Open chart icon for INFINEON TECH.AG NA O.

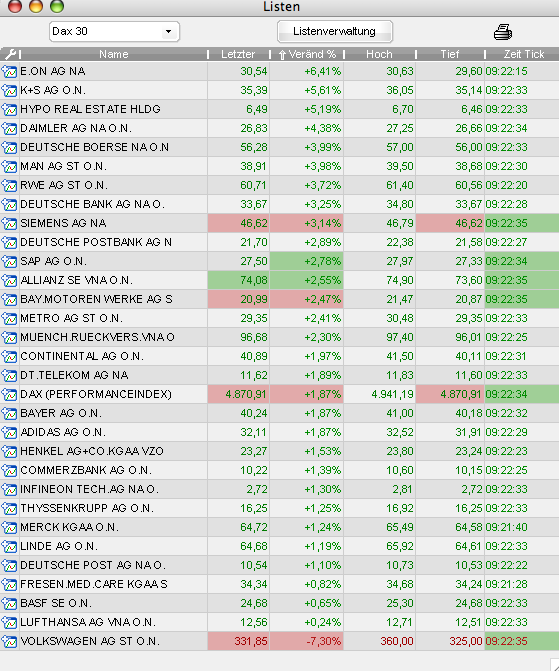(9, 489)
